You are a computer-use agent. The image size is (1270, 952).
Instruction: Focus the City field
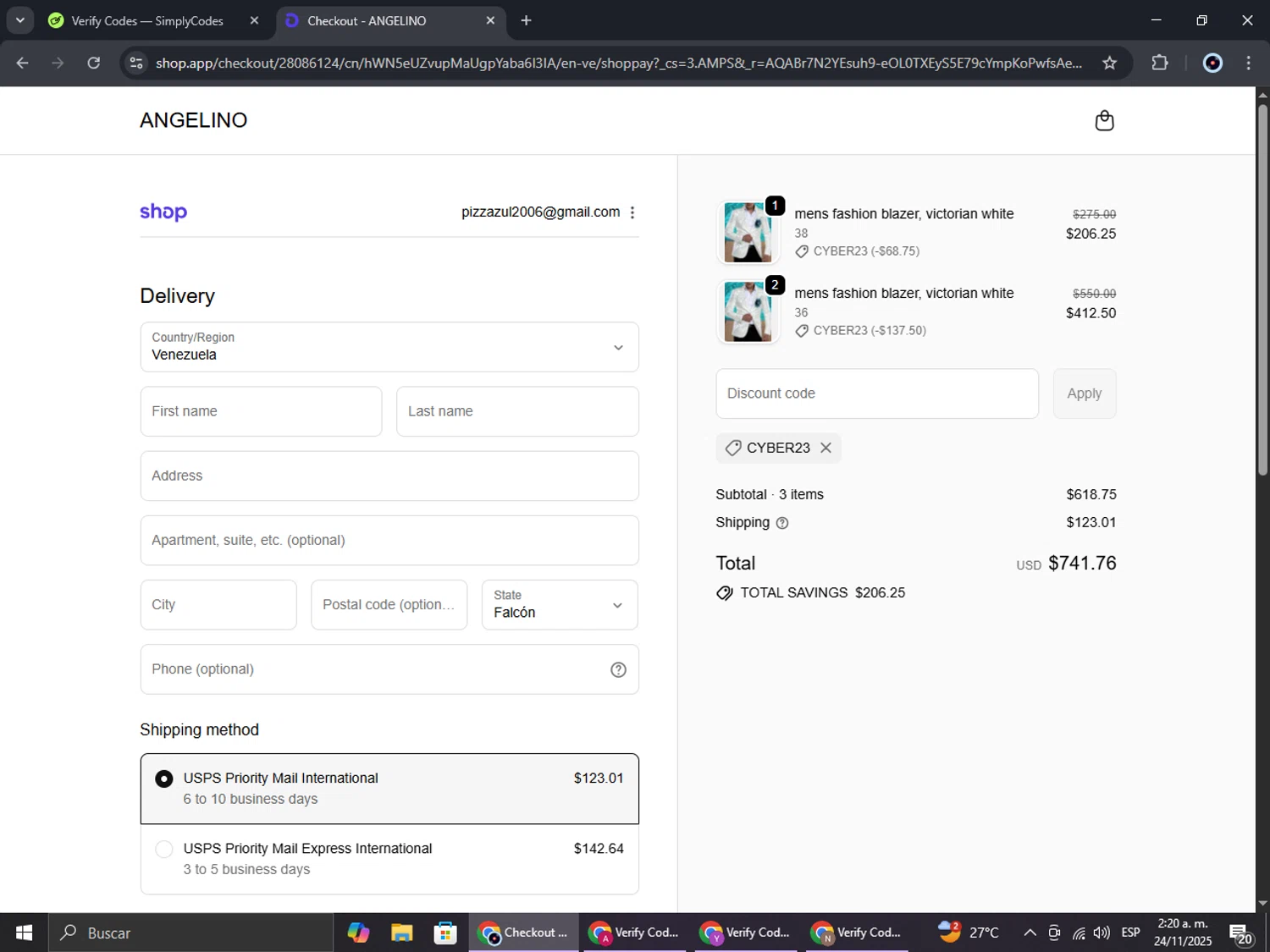(218, 605)
